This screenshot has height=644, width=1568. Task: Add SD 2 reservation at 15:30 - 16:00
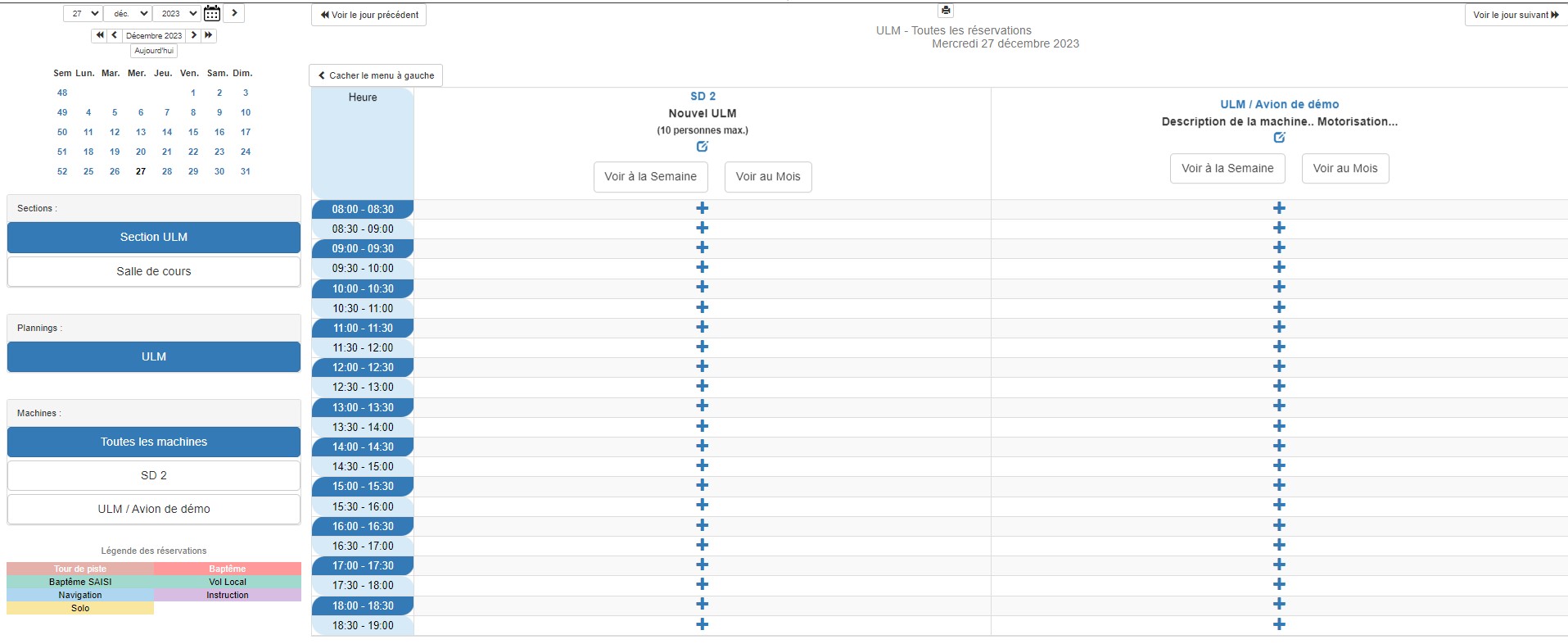(x=703, y=506)
